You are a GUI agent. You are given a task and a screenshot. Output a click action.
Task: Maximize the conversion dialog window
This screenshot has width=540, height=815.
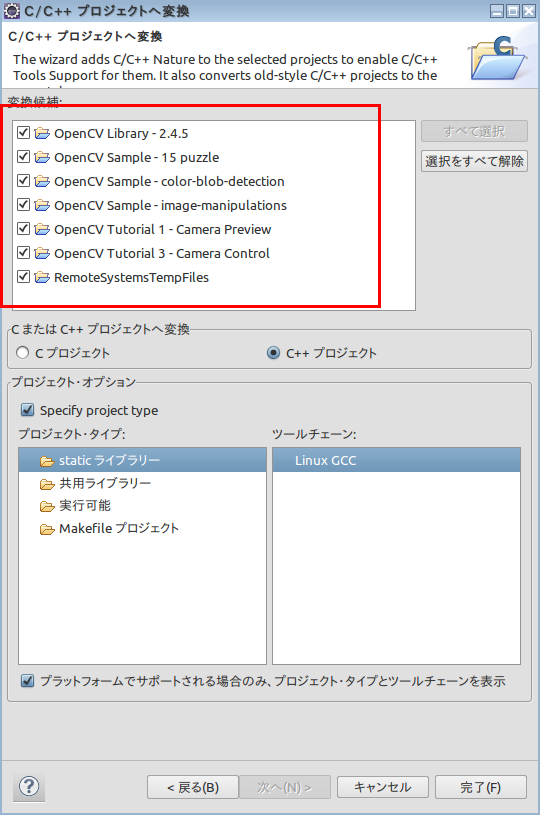(513, 10)
